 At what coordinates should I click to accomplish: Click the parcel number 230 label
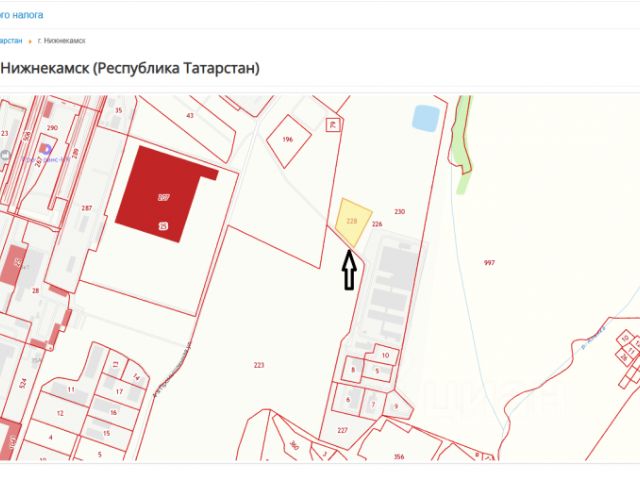point(400,211)
